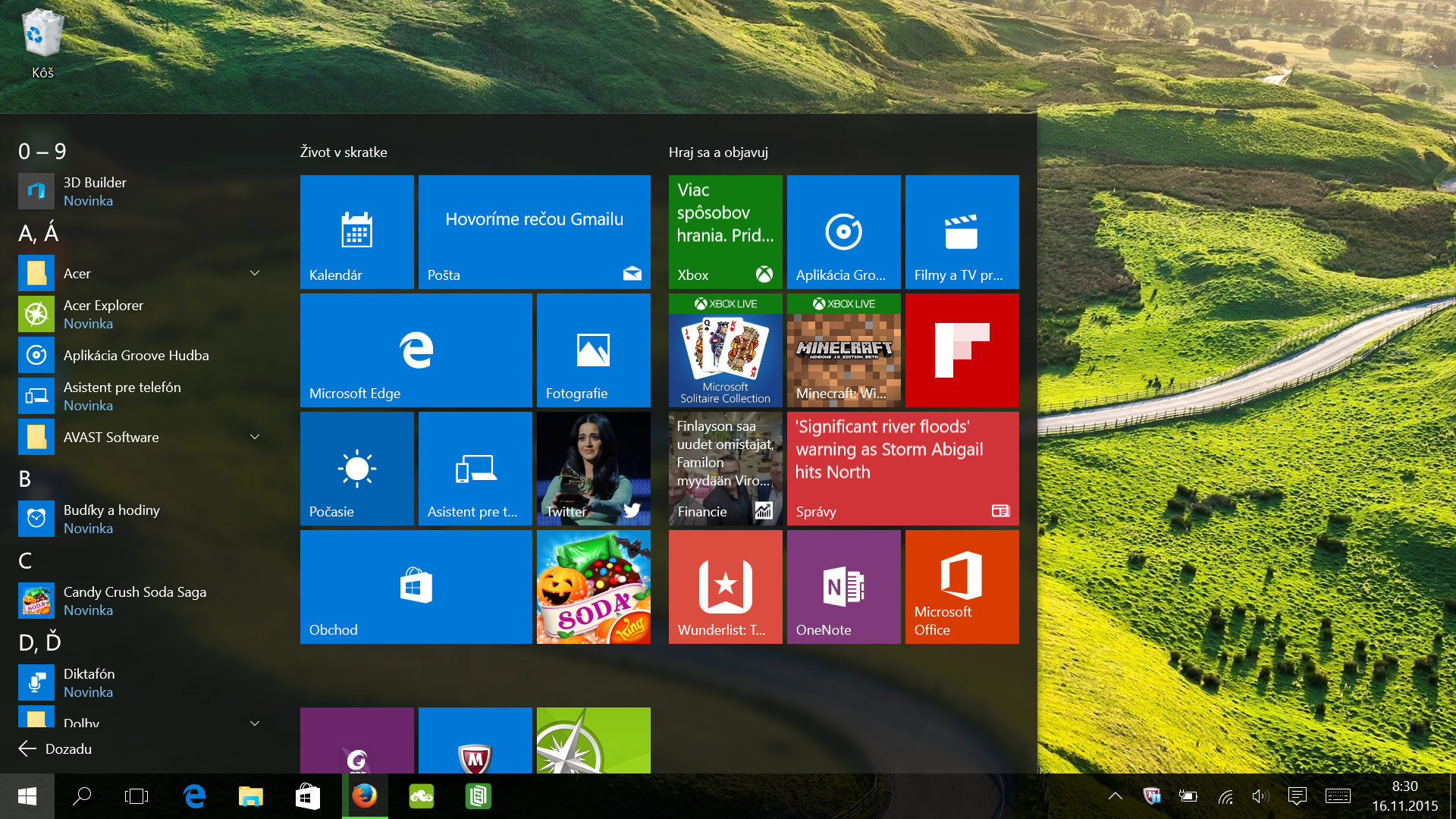
Task: Open the Wunderlist tile
Action: 726,587
